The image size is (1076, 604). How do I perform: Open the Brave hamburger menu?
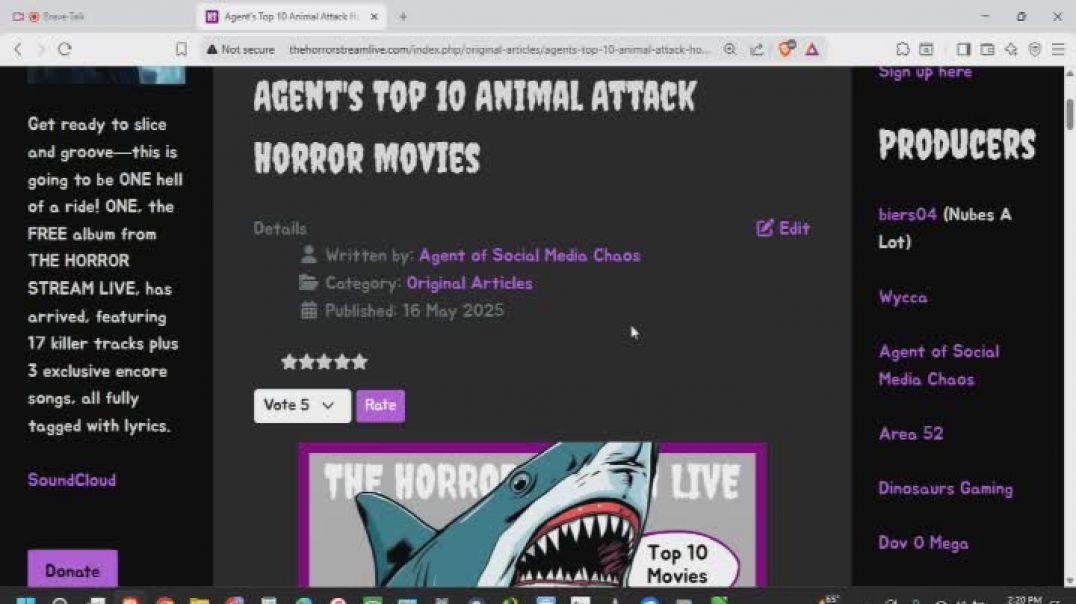(1058, 49)
